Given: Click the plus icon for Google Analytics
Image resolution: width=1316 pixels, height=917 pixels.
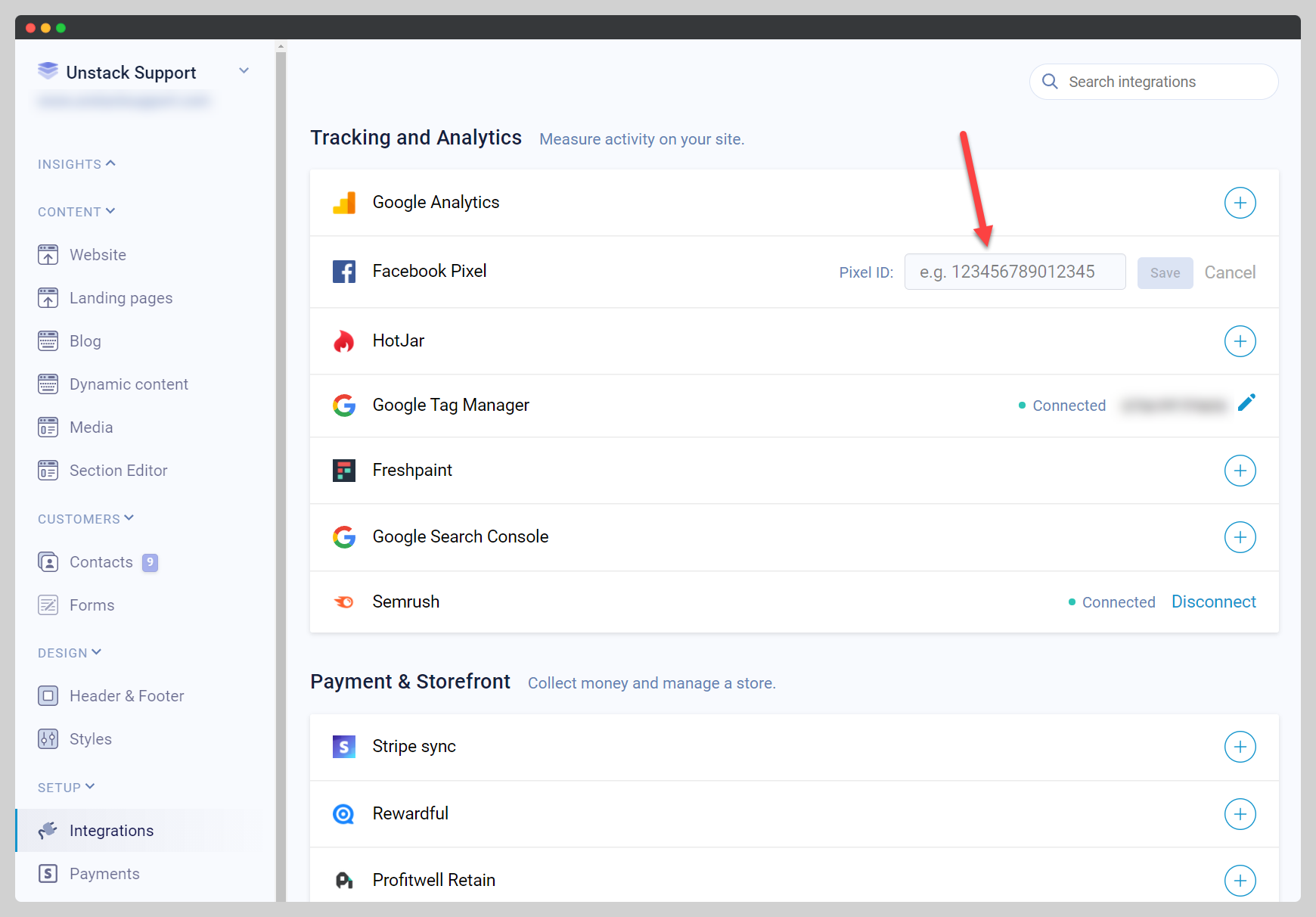Looking at the screenshot, I should click(1240, 203).
